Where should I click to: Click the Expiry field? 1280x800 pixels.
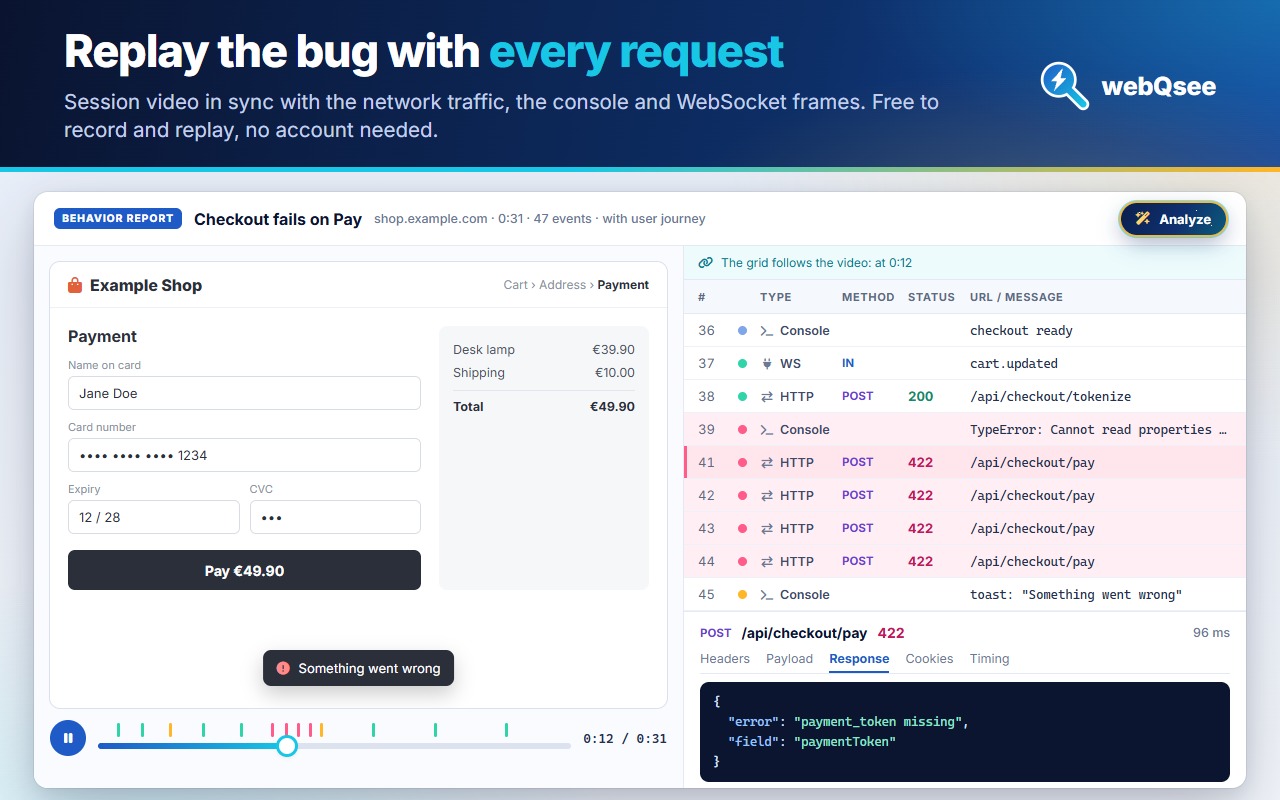point(154,517)
